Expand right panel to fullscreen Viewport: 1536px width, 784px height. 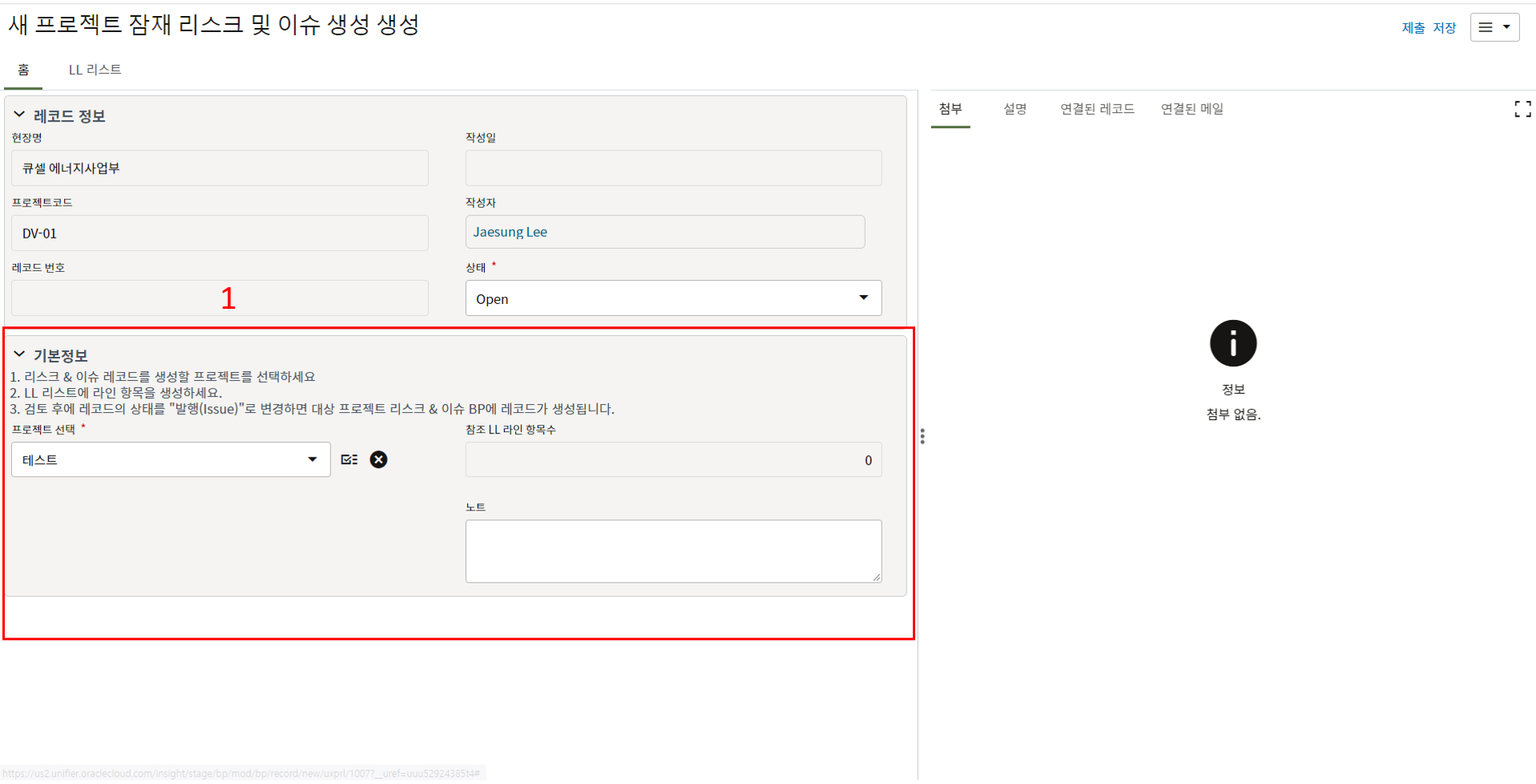click(1522, 110)
